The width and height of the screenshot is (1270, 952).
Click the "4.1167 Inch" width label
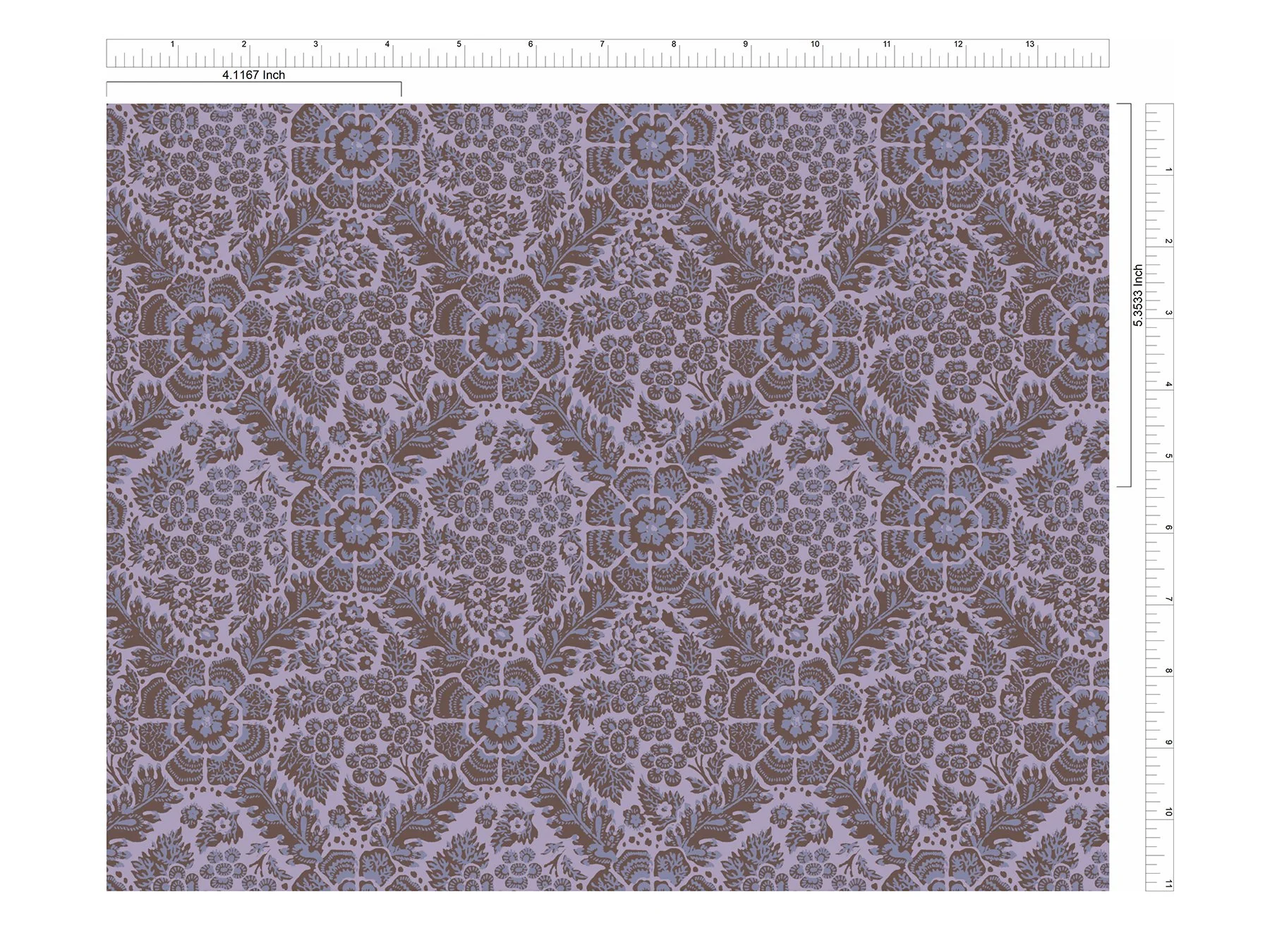point(253,75)
